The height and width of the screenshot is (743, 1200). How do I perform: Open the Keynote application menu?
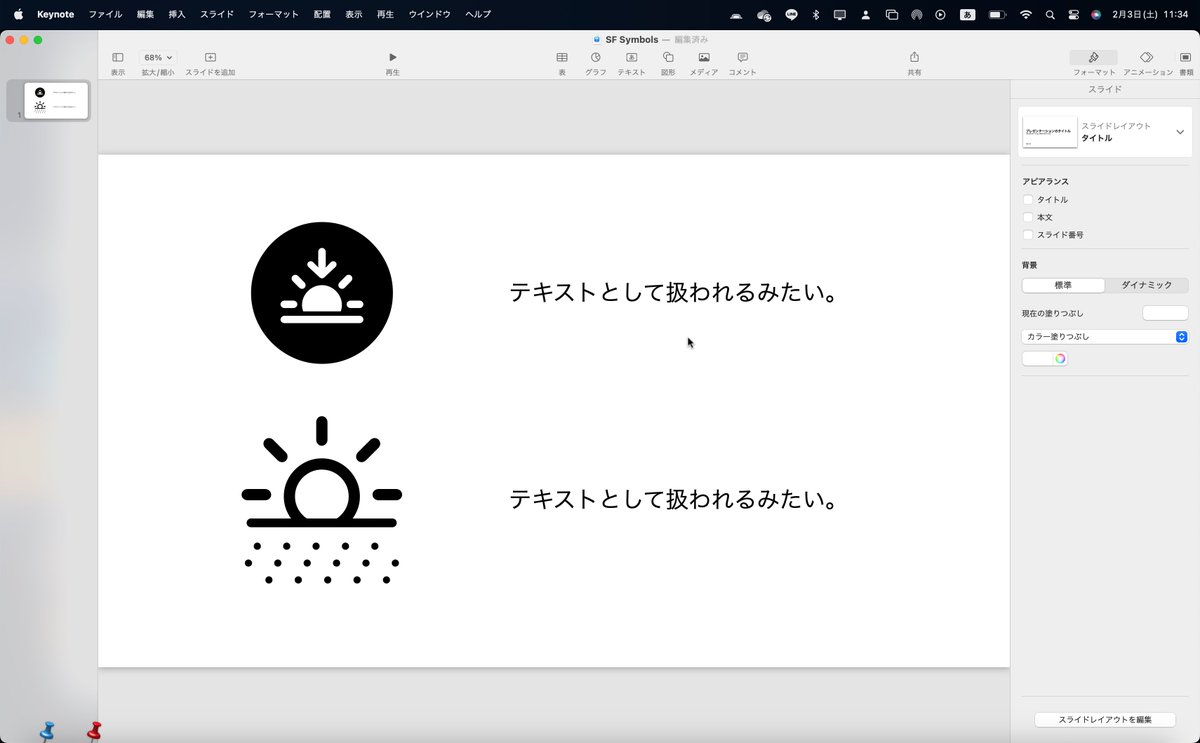(x=56, y=15)
